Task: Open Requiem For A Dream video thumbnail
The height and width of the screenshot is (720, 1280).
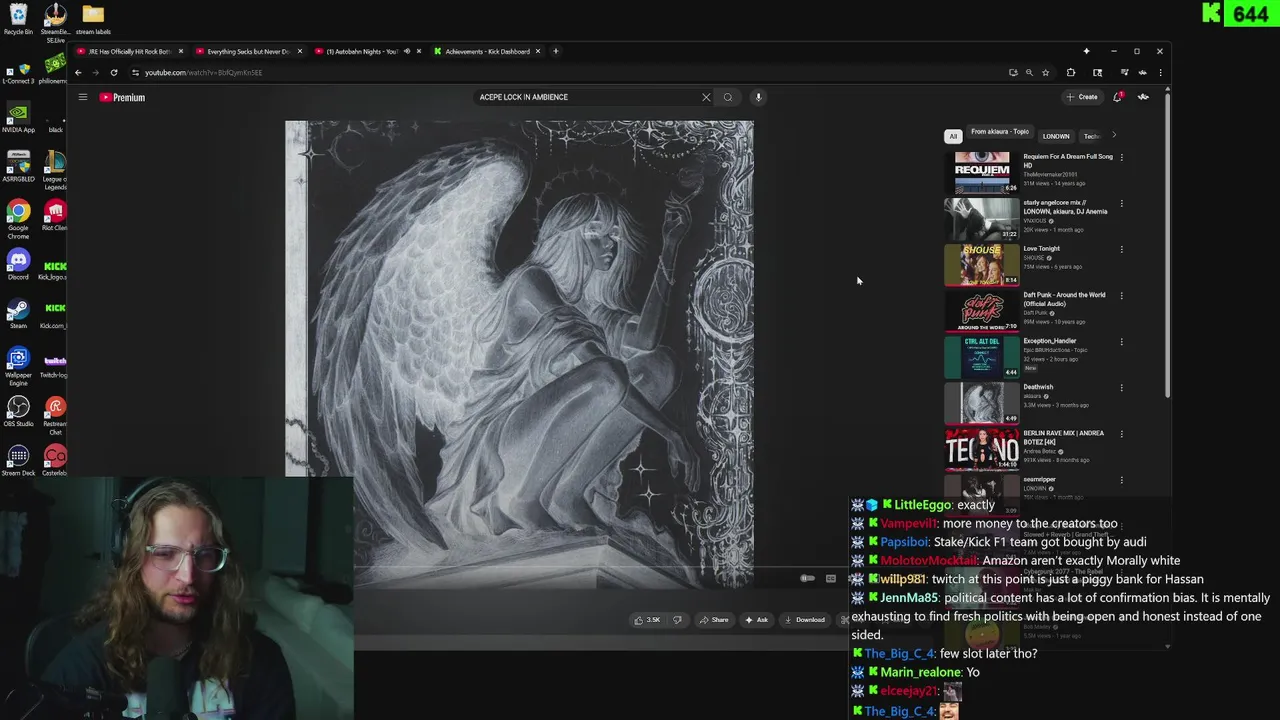Action: click(982, 172)
